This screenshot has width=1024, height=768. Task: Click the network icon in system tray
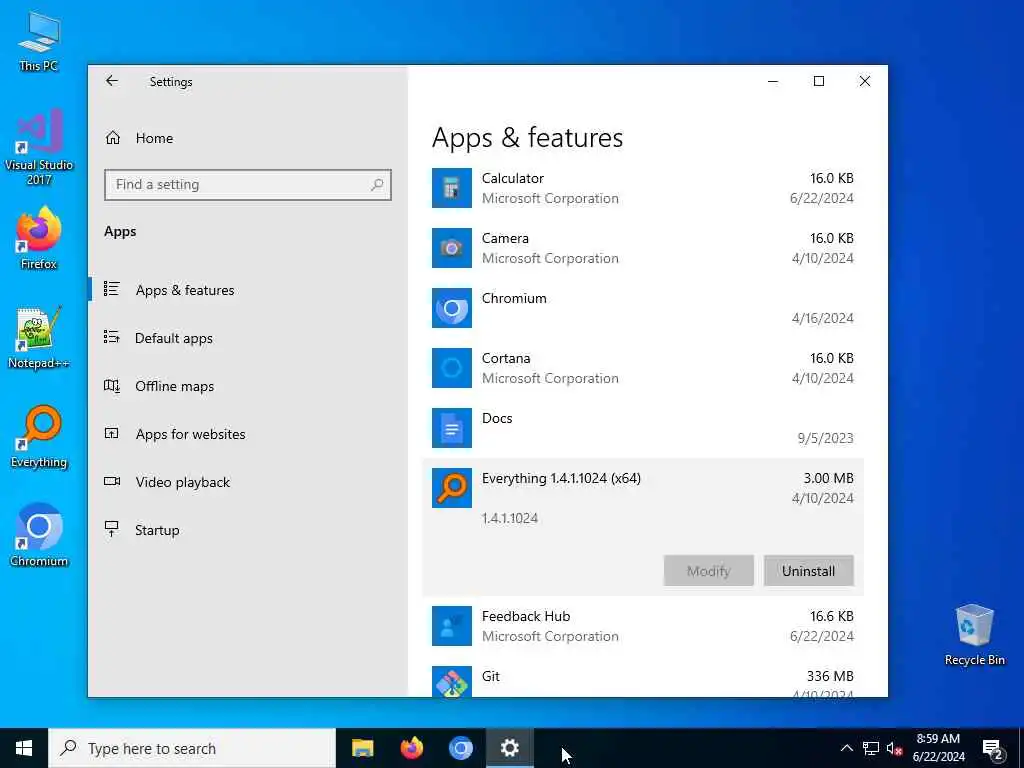click(x=871, y=748)
